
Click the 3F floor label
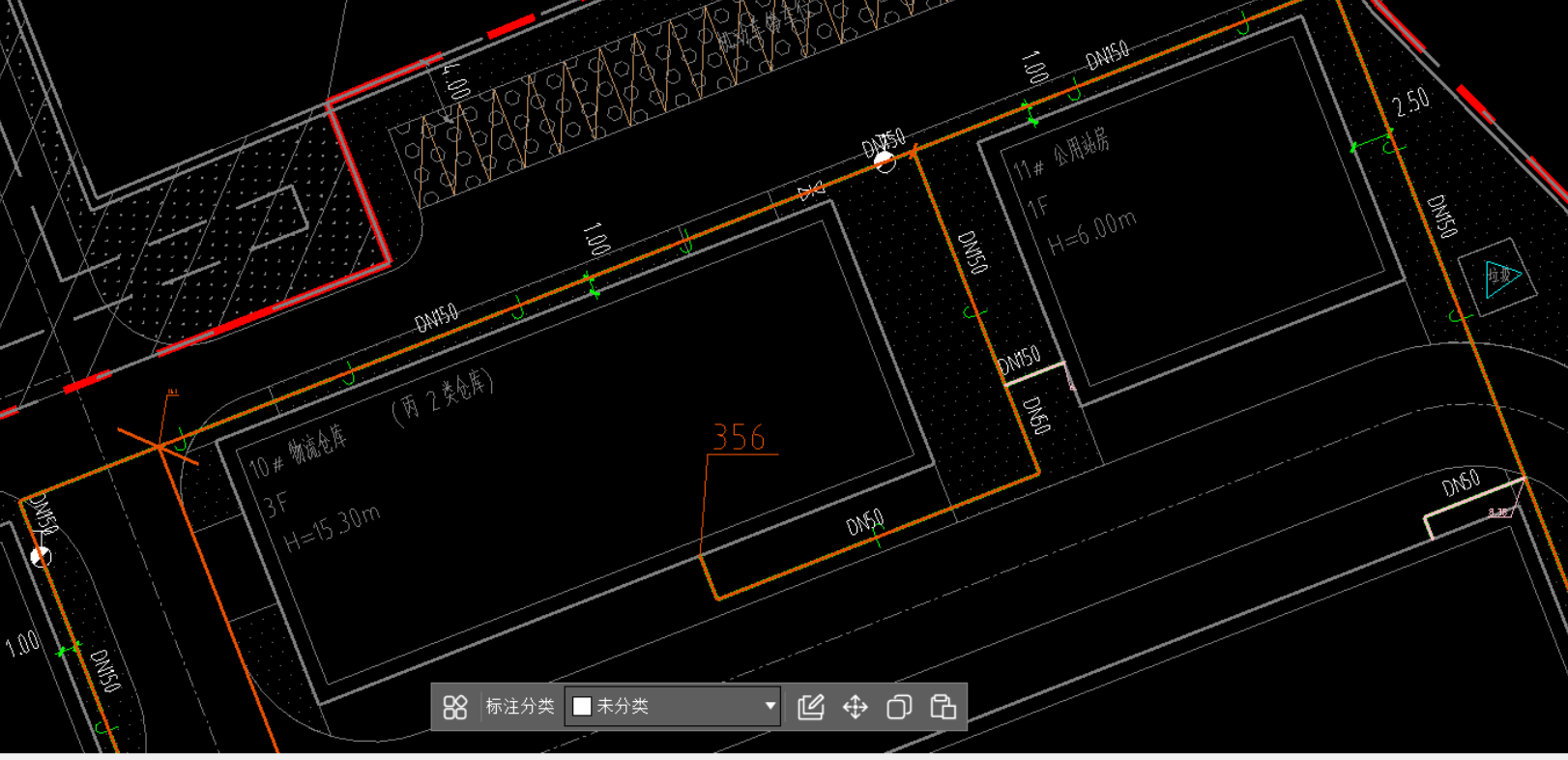[276, 505]
